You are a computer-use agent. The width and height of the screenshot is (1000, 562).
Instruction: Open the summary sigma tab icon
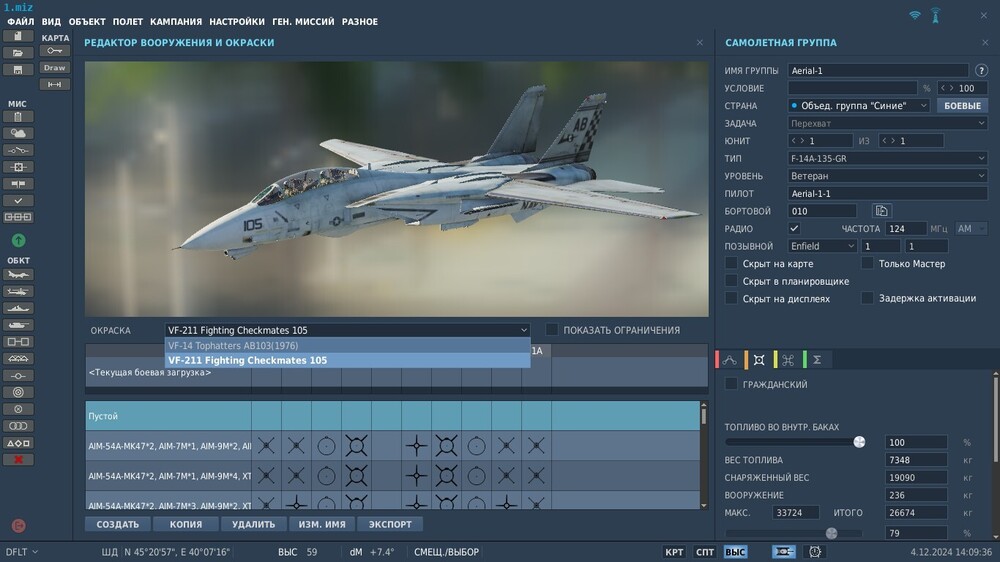pyautogui.click(x=816, y=360)
